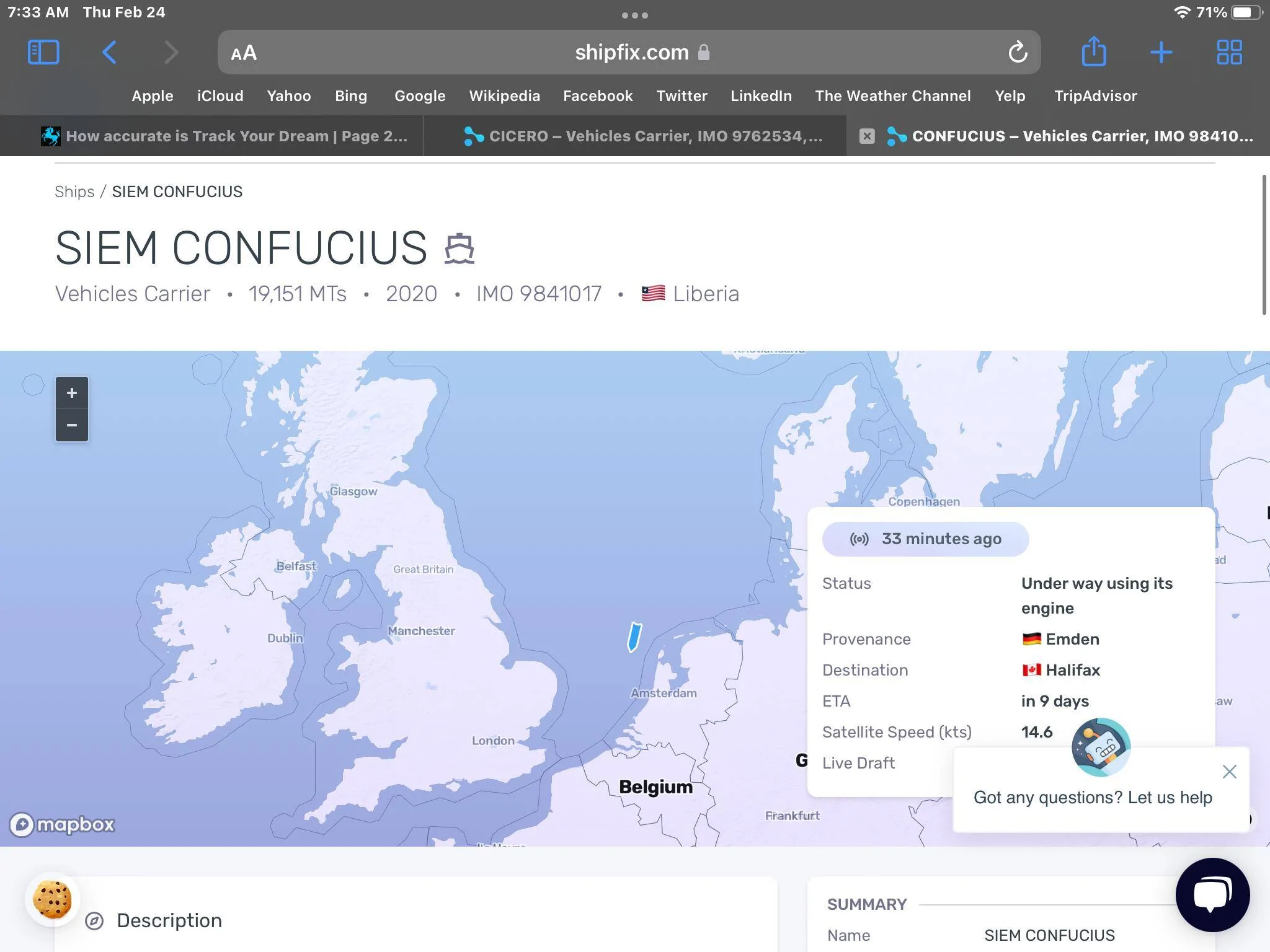Switch to the CICERO Vehicles Carrier tab
Image resolution: width=1270 pixels, height=952 pixels.
635,136
